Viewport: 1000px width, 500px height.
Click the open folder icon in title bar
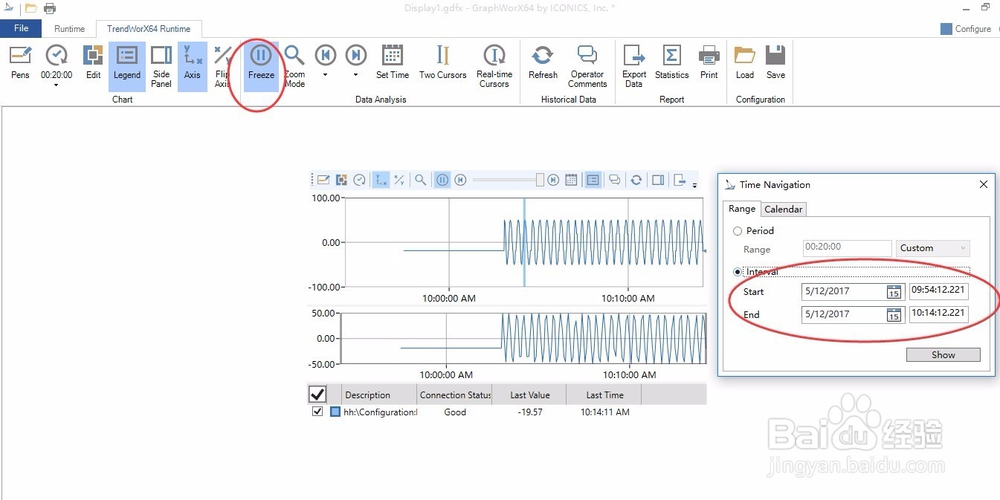coord(31,8)
